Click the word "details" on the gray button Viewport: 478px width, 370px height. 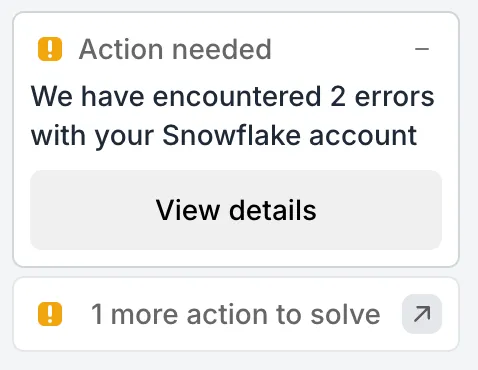click(x=273, y=210)
